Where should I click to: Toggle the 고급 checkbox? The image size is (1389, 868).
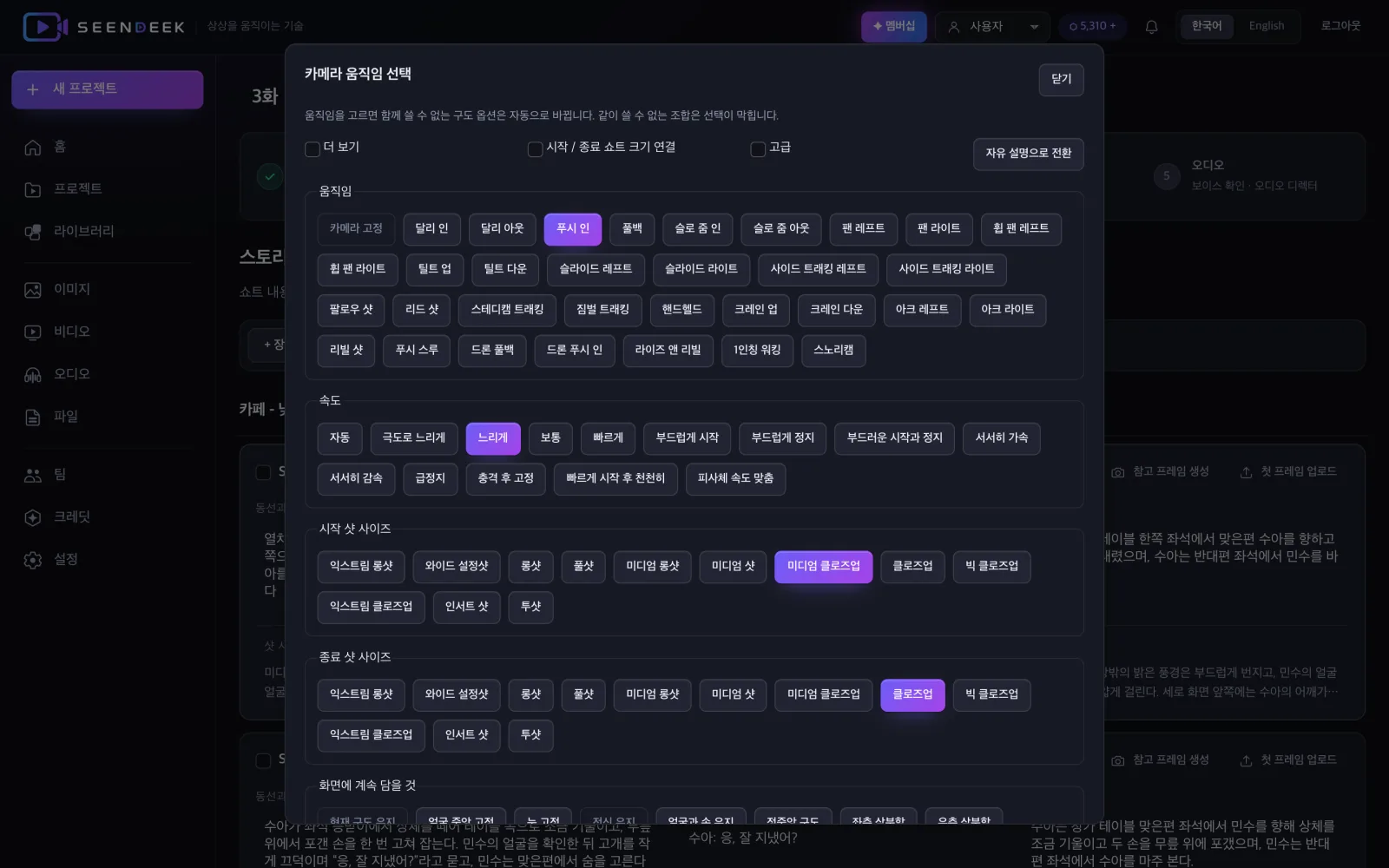(758, 148)
